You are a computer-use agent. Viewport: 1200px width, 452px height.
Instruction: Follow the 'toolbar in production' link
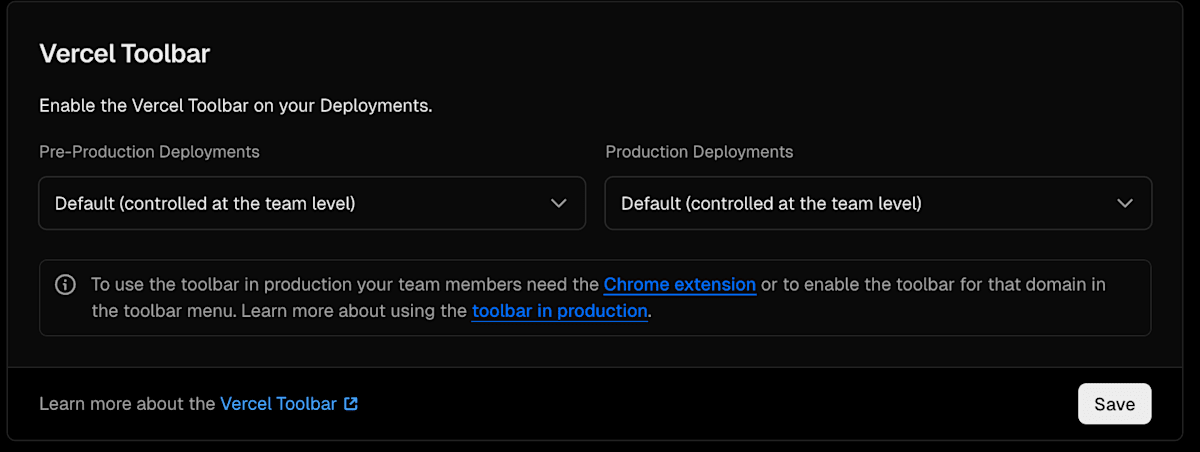click(x=559, y=311)
